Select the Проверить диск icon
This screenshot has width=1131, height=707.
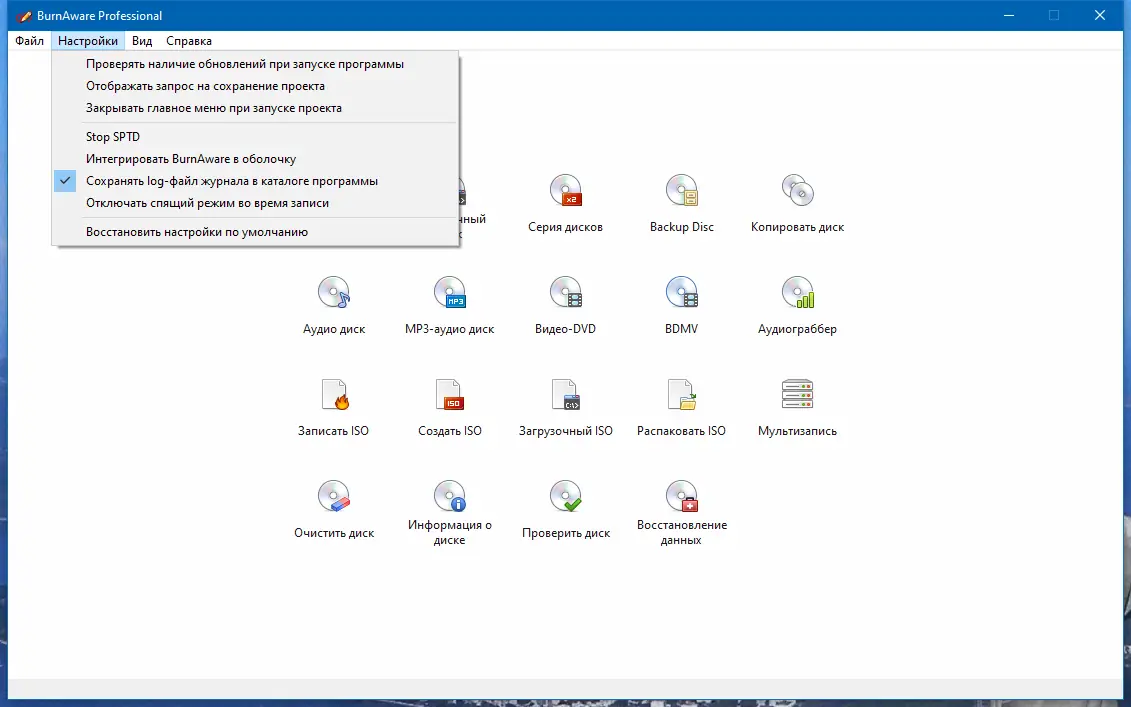click(566, 496)
